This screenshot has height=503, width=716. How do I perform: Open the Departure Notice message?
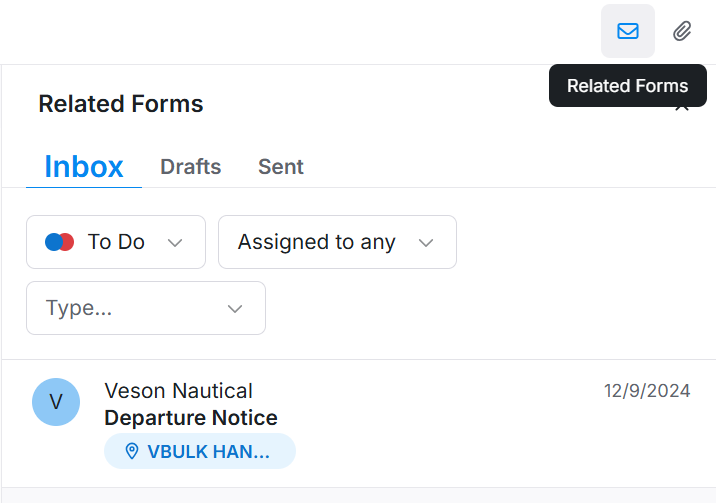pyautogui.click(x=191, y=418)
